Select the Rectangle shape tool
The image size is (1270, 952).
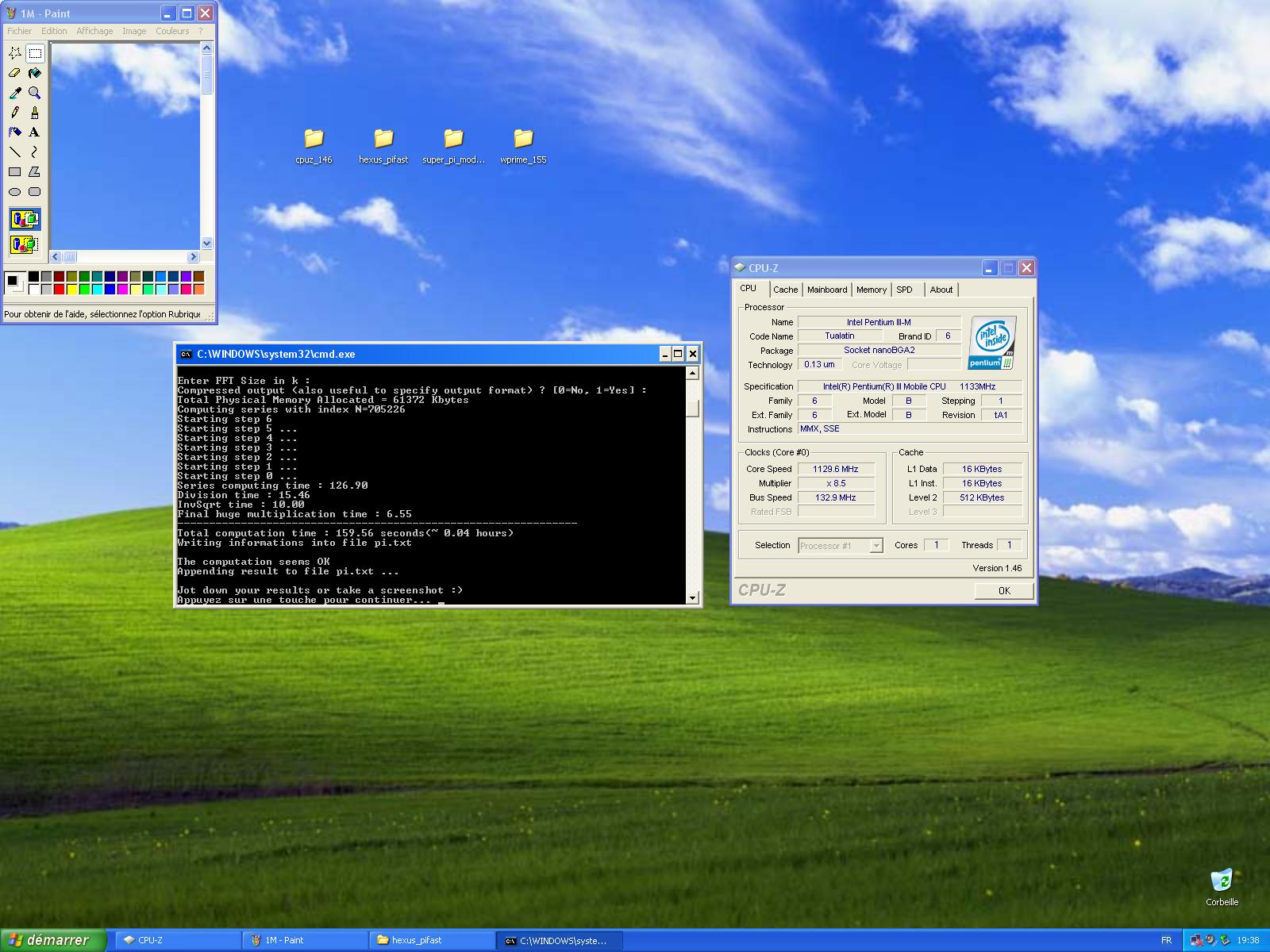(15, 172)
